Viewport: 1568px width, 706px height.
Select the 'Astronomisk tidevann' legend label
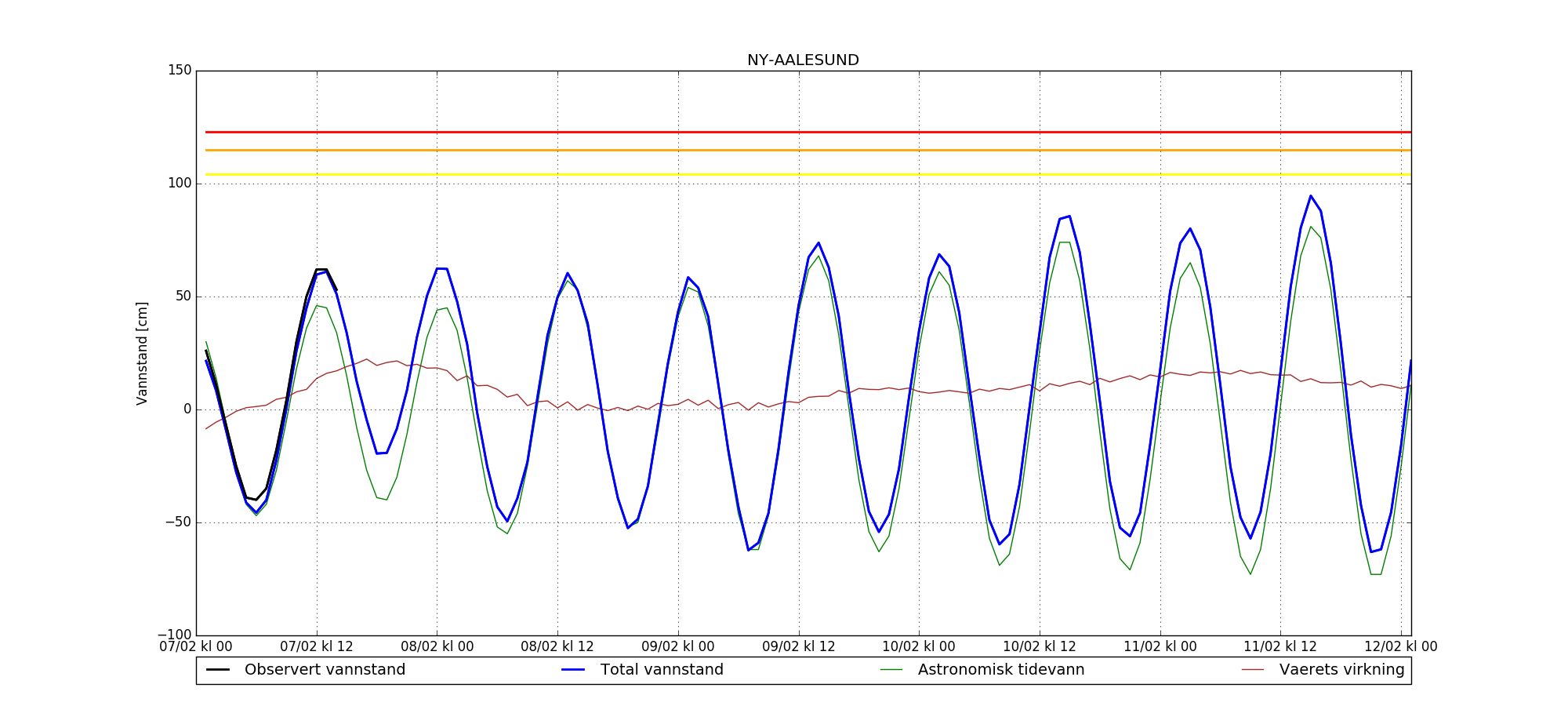[1001, 670]
